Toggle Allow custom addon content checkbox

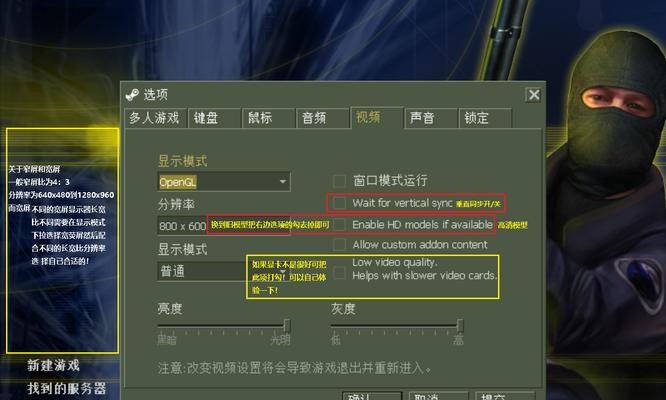[x=339, y=245]
